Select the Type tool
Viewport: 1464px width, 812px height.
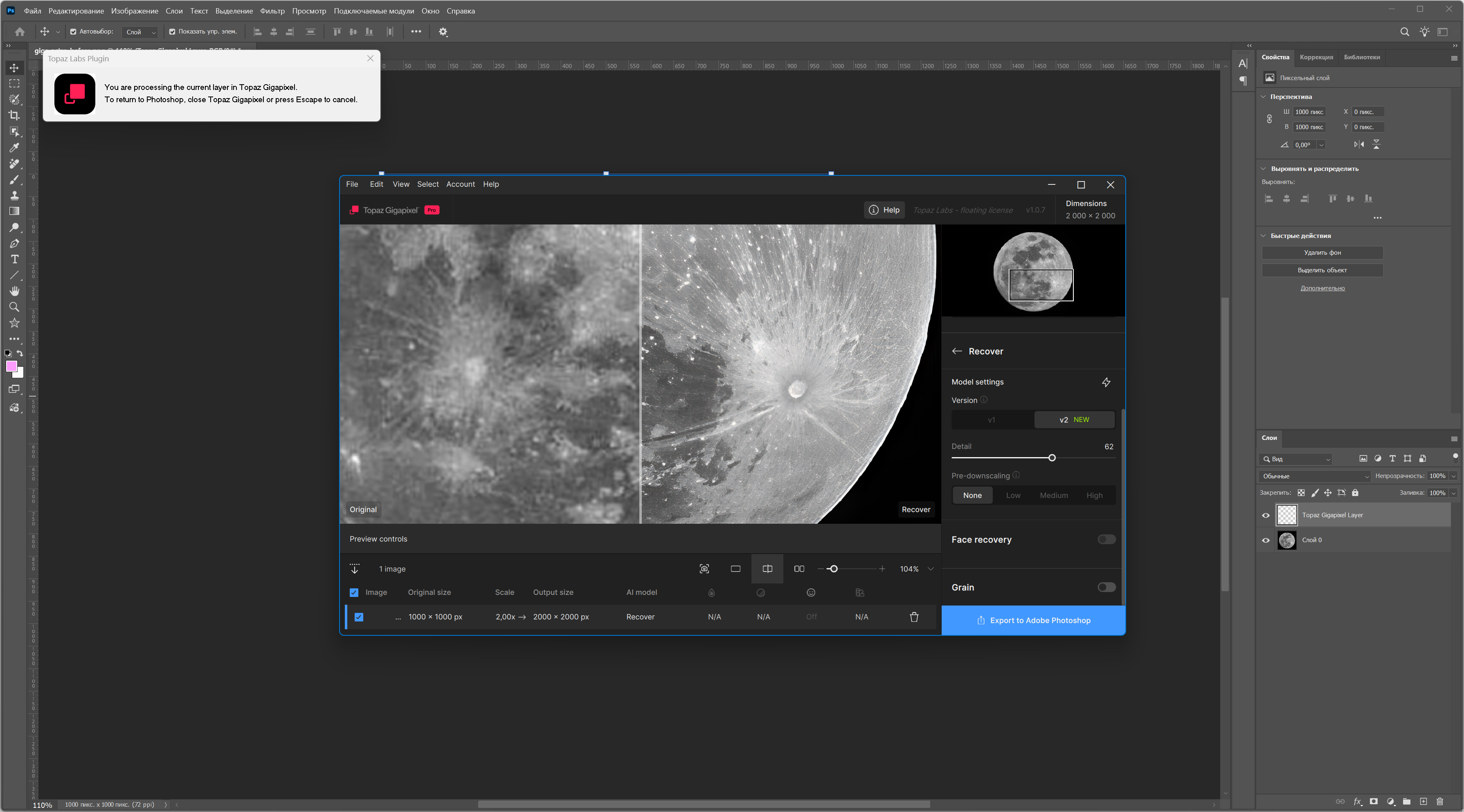[x=14, y=259]
